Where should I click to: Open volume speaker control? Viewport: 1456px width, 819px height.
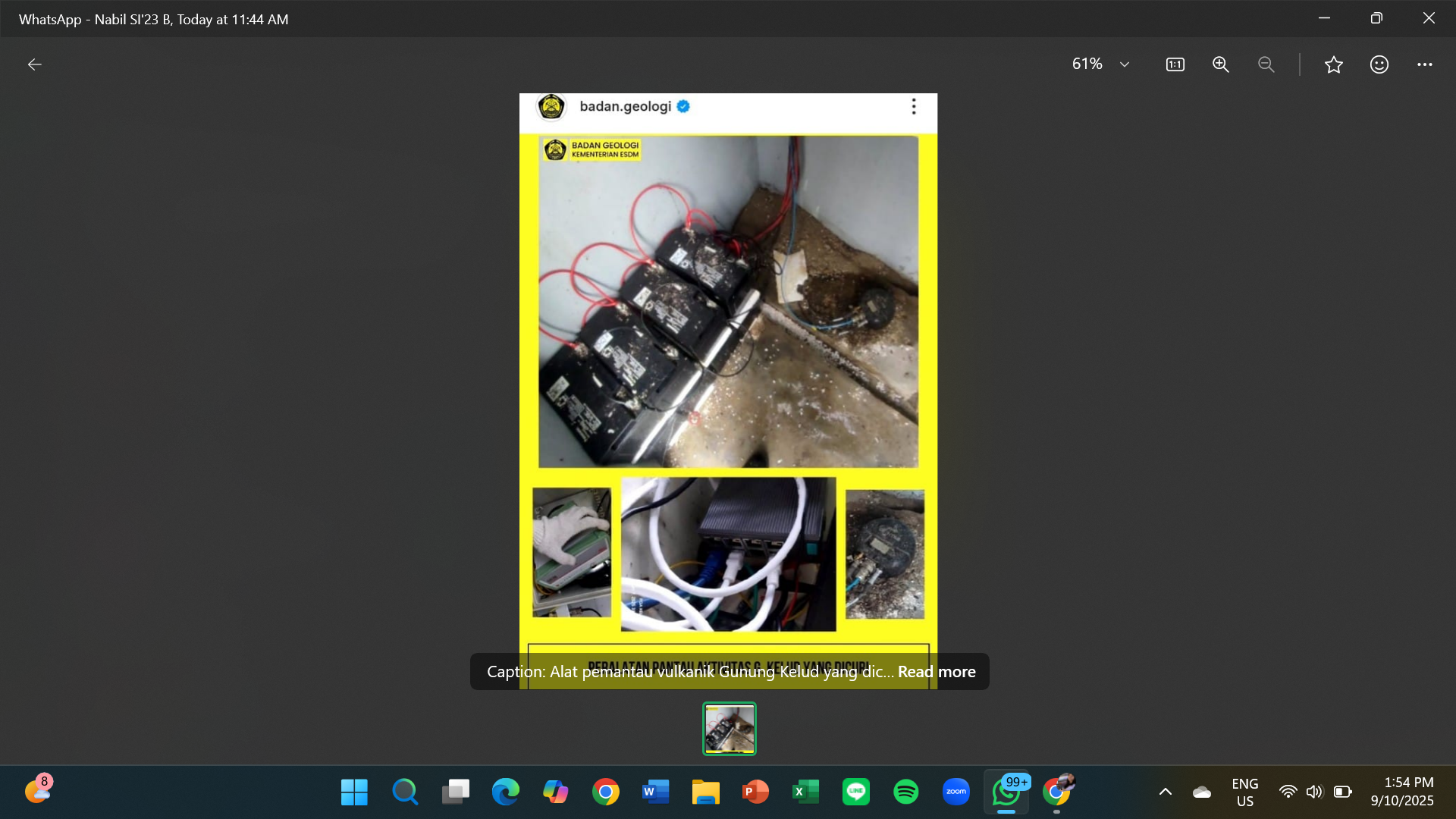pyautogui.click(x=1314, y=792)
